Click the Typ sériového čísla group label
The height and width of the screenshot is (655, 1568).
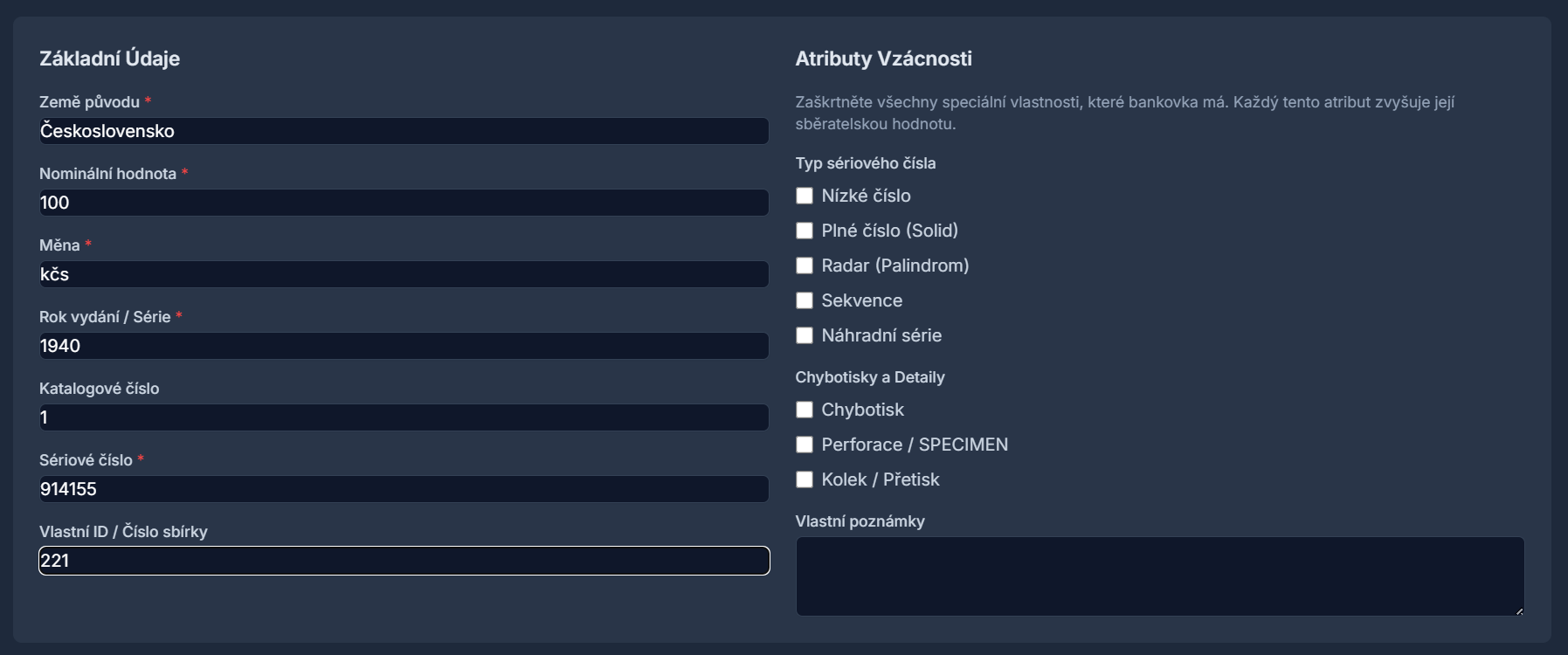coord(866,162)
